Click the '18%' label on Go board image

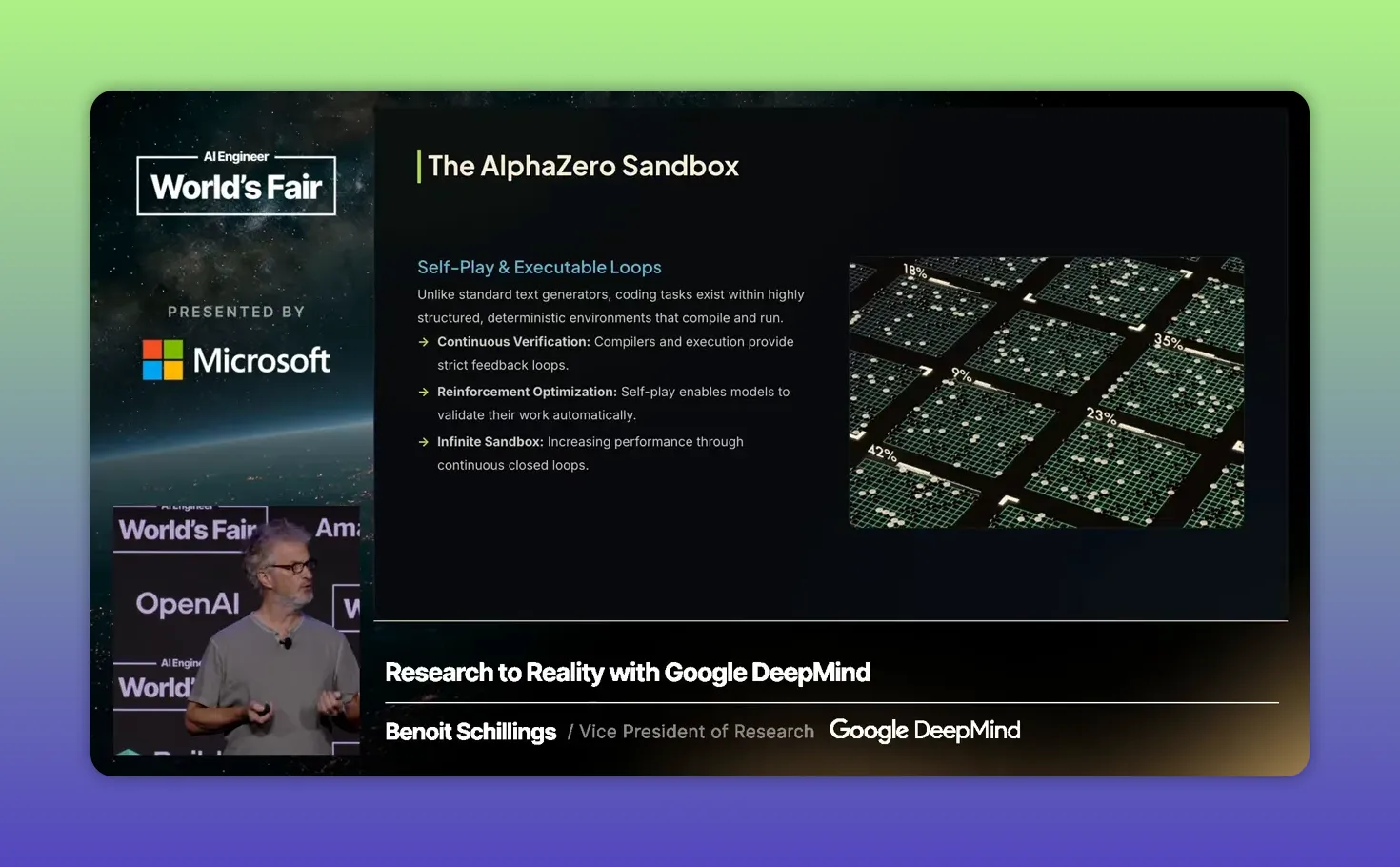pyautogui.click(x=915, y=271)
